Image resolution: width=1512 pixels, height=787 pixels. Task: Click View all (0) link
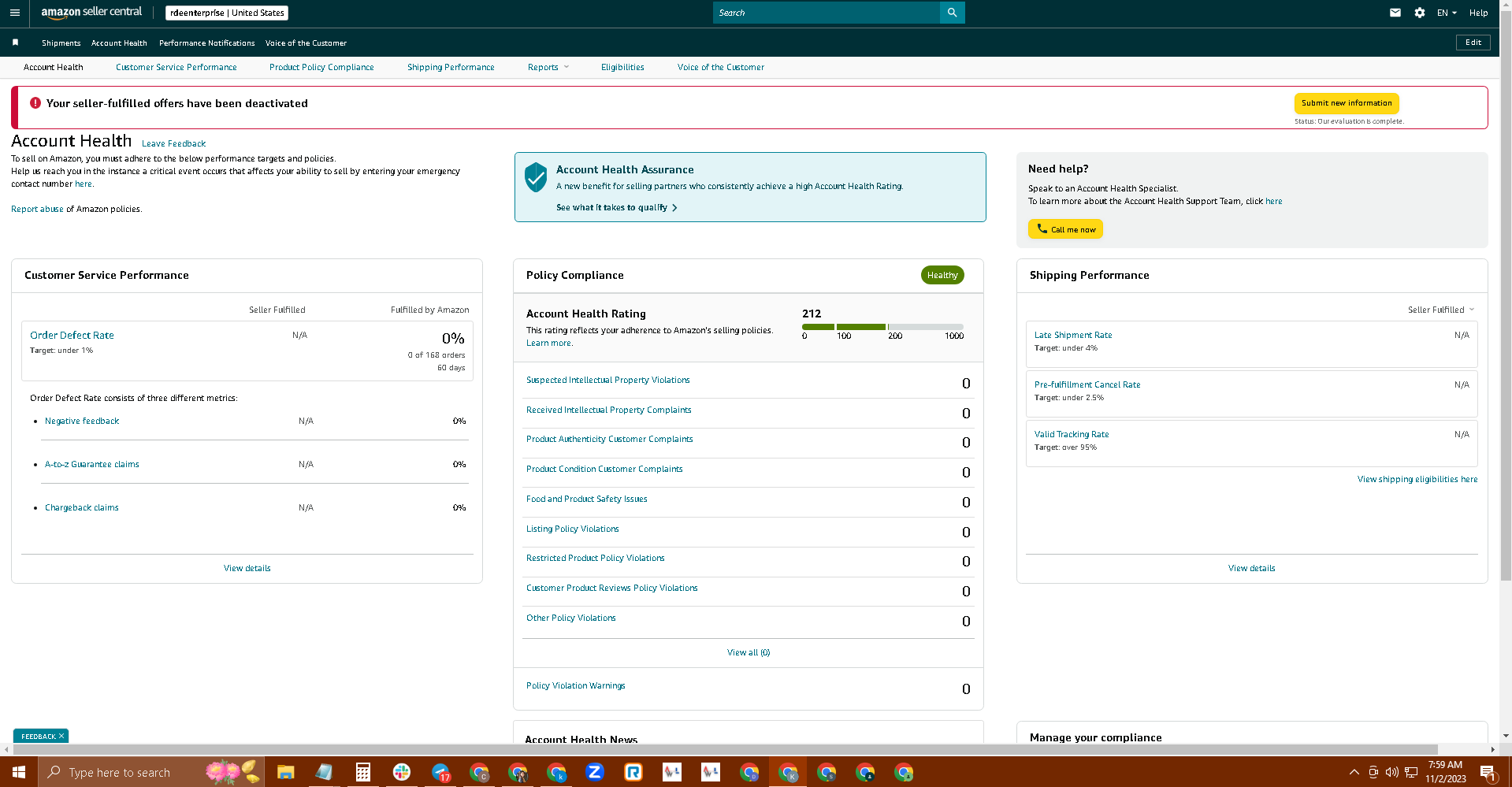tap(749, 653)
